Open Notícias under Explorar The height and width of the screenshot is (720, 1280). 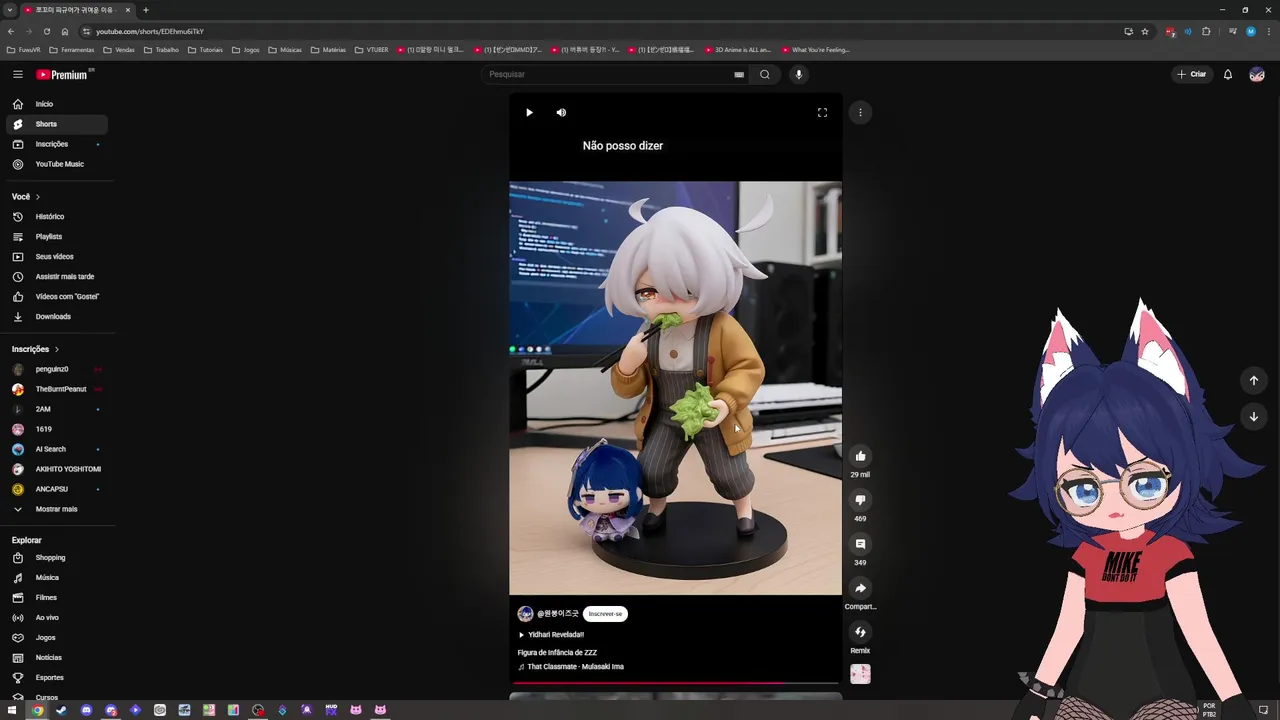coord(57,658)
